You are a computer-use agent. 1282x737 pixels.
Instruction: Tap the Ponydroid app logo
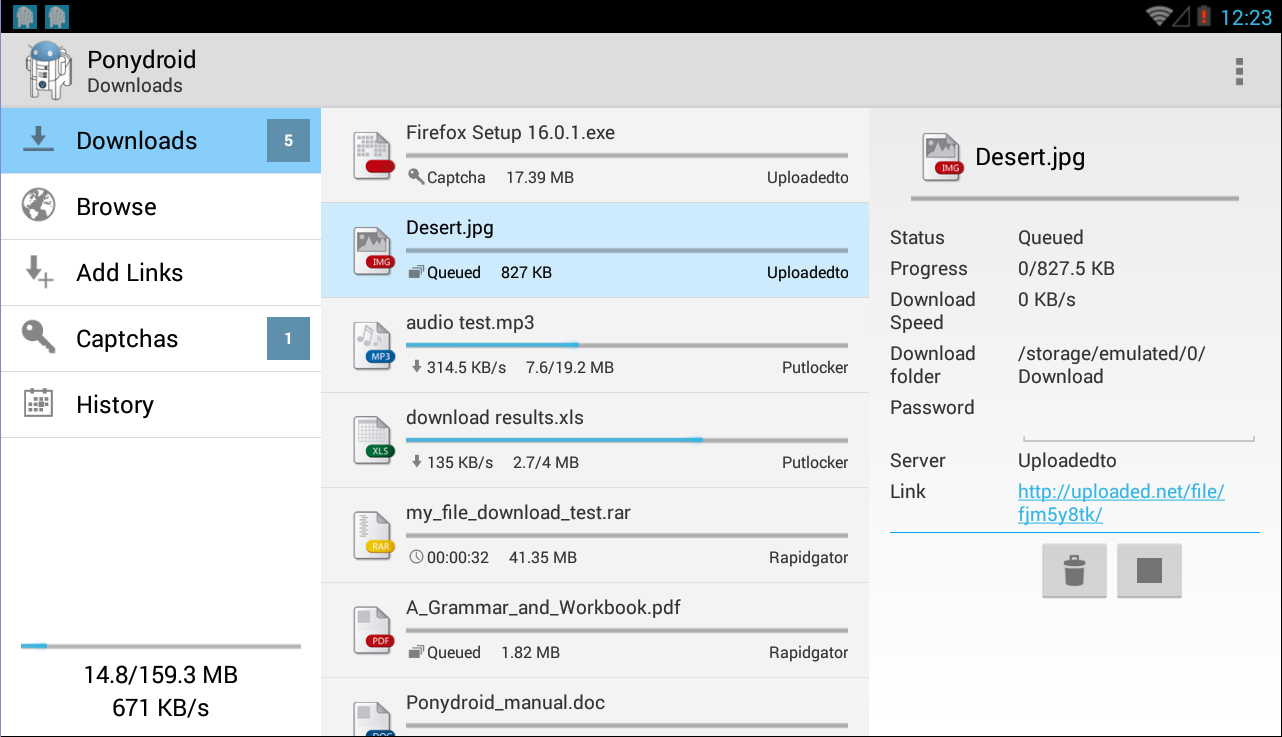[48, 70]
